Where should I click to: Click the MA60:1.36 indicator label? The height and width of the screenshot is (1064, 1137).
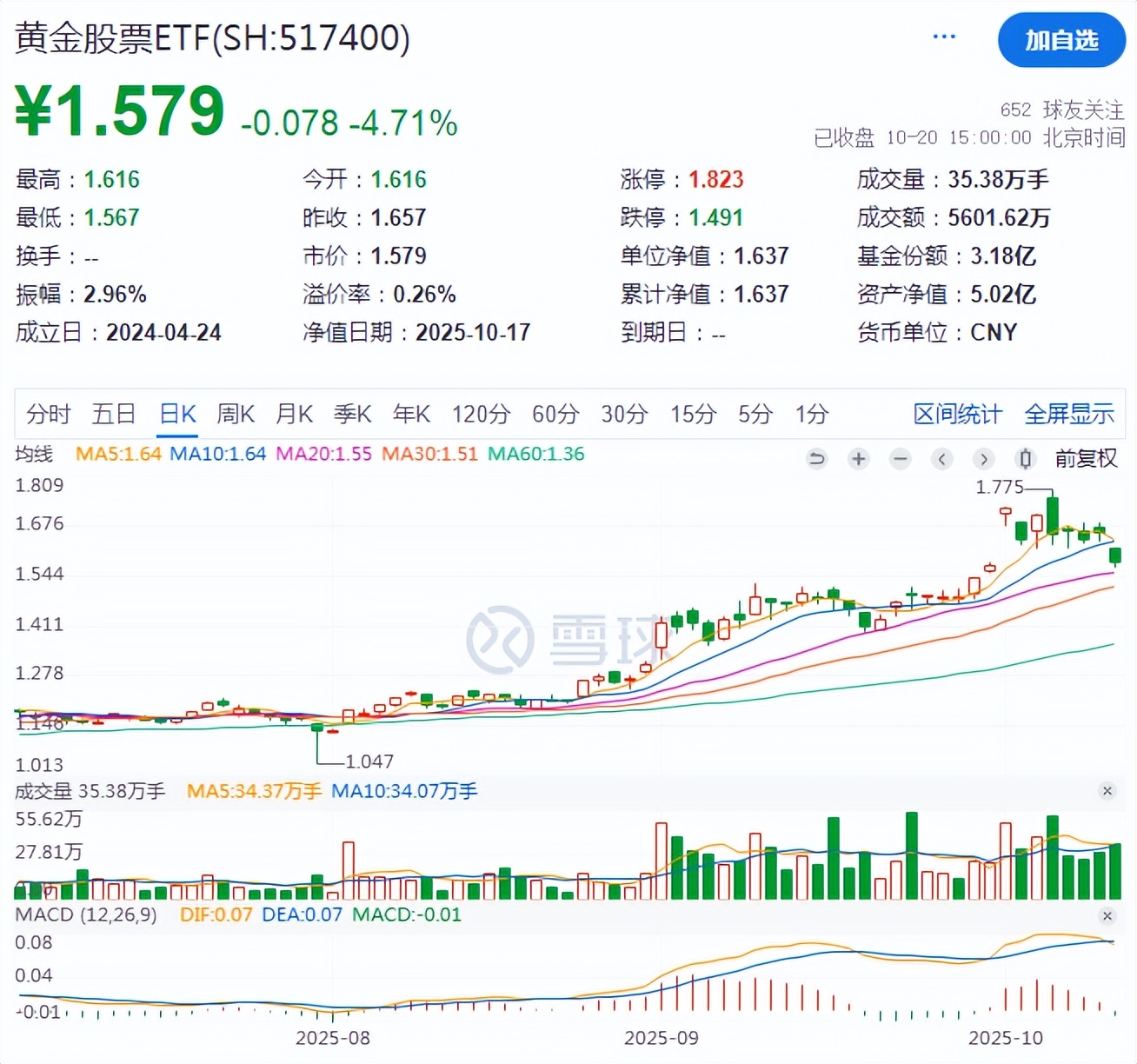point(535,454)
